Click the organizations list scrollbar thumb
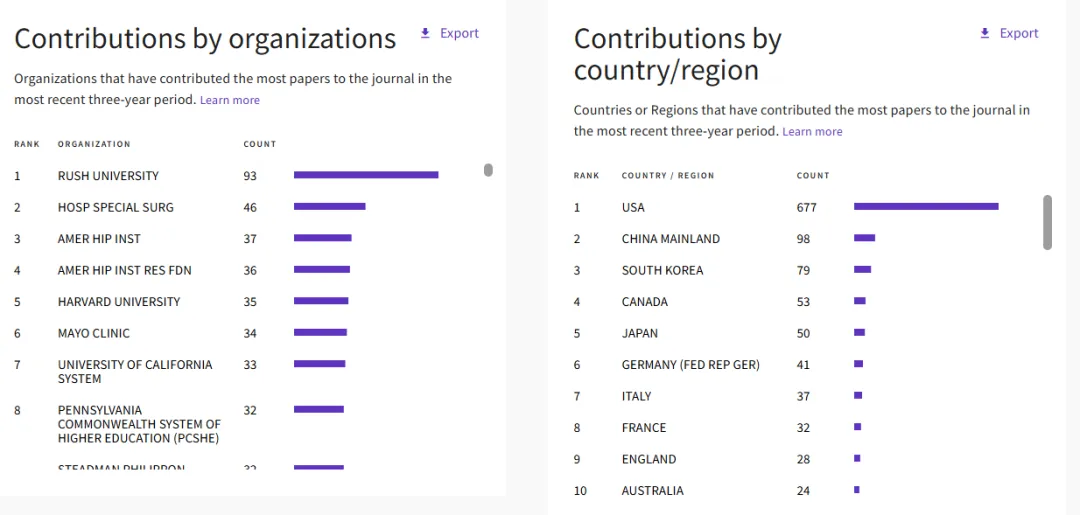The height and width of the screenshot is (515, 1080). 488,170
